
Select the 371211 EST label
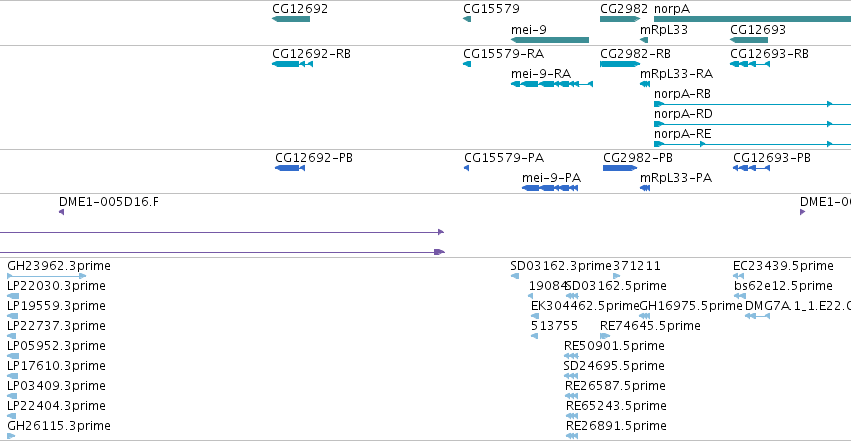coord(637,266)
